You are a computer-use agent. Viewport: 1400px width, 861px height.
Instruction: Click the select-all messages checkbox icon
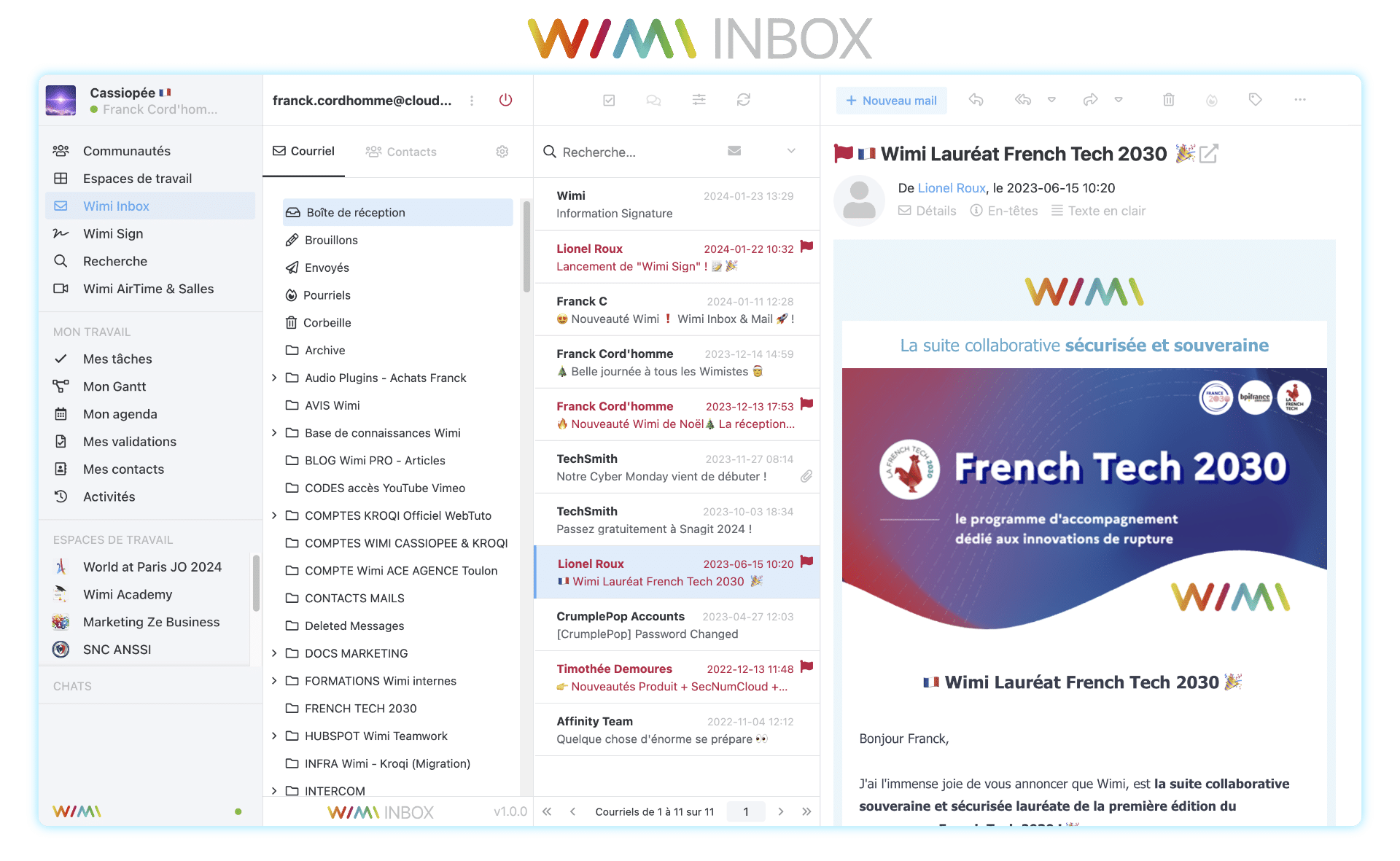click(x=609, y=100)
